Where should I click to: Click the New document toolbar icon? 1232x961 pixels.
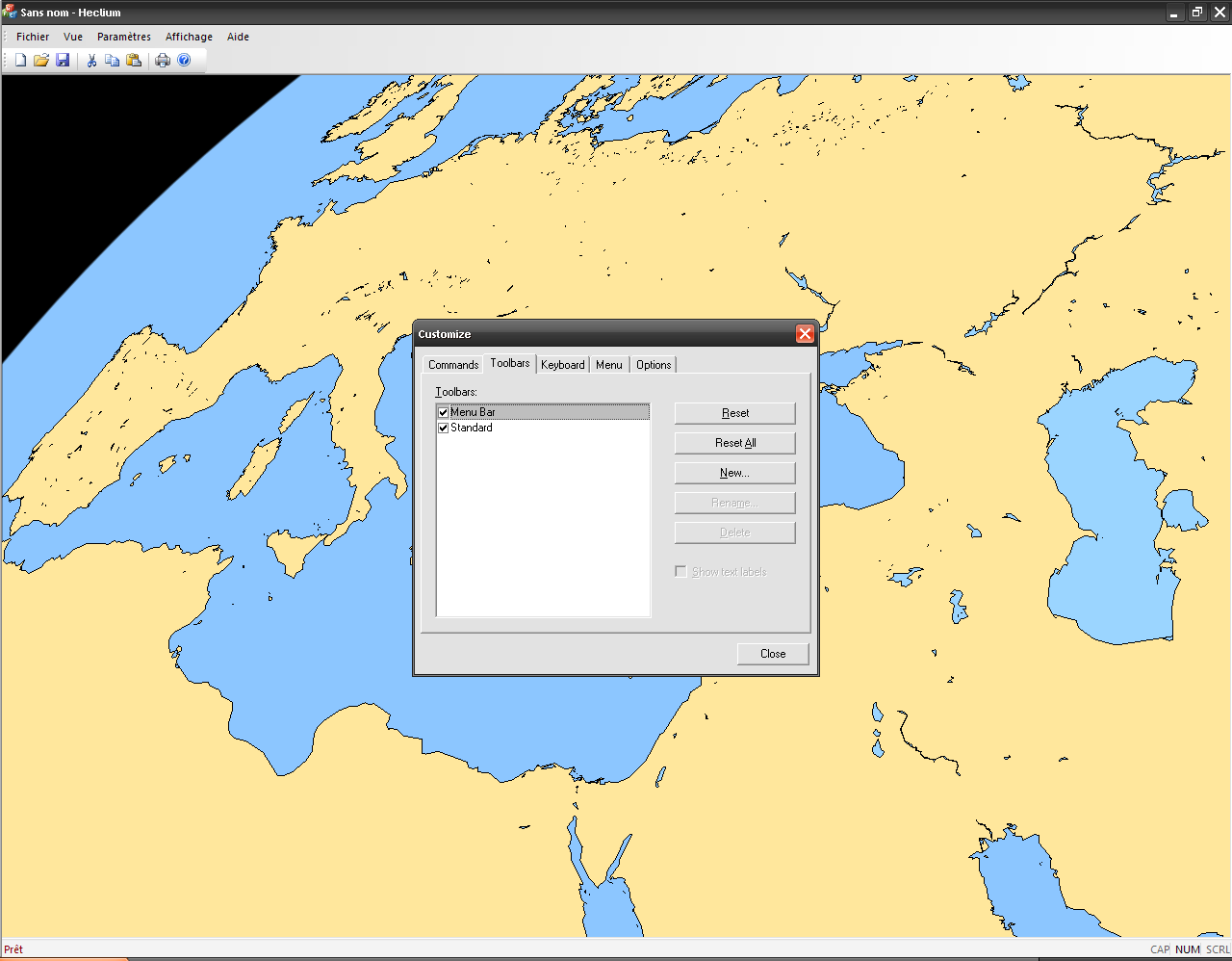[20, 61]
